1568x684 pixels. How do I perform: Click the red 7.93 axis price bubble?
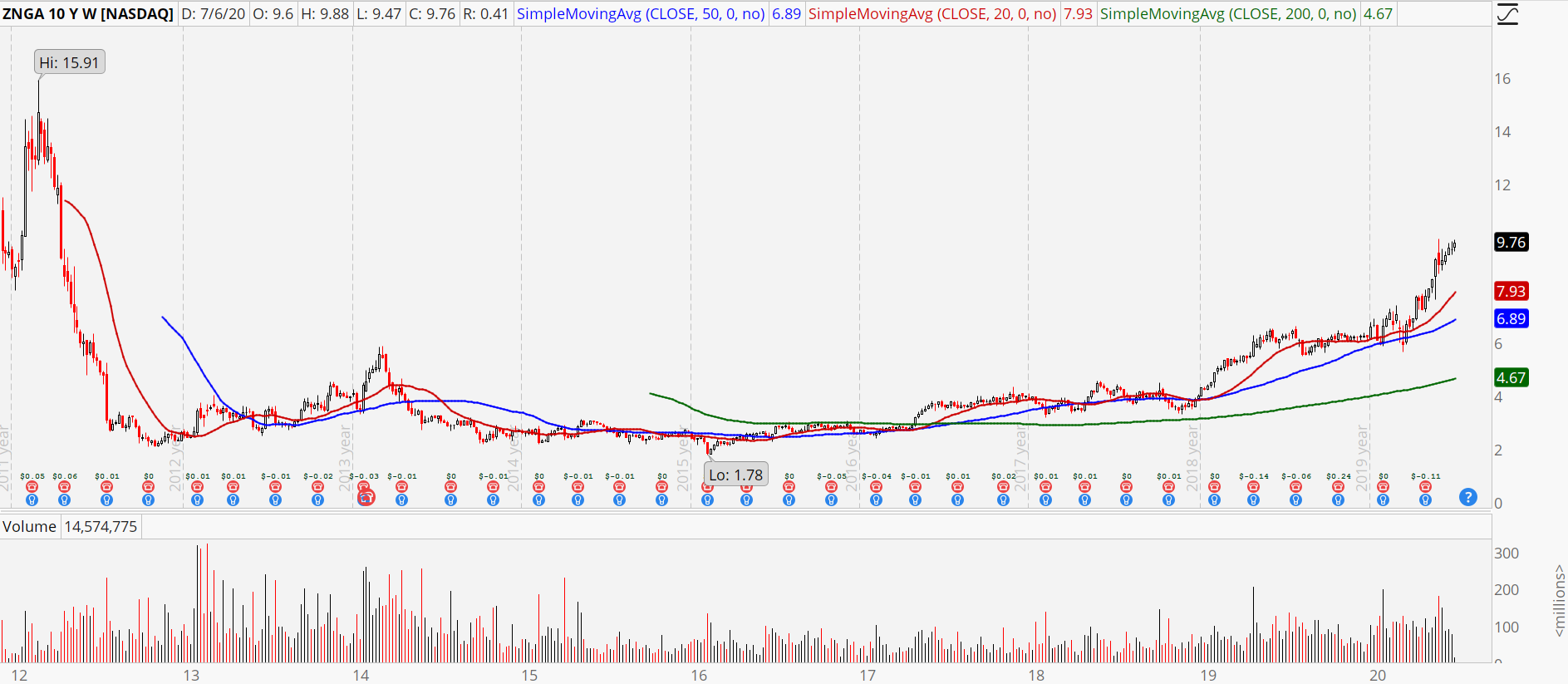coord(1511,291)
